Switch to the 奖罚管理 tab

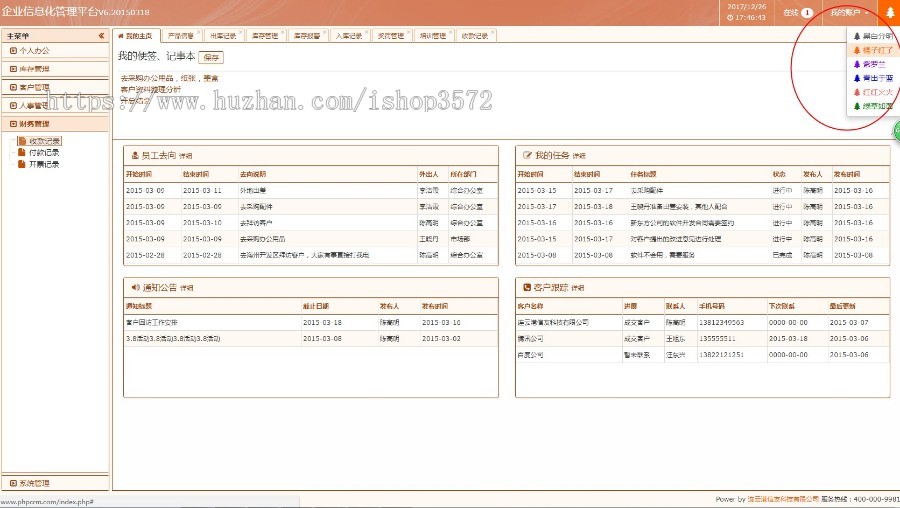(x=390, y=36)
